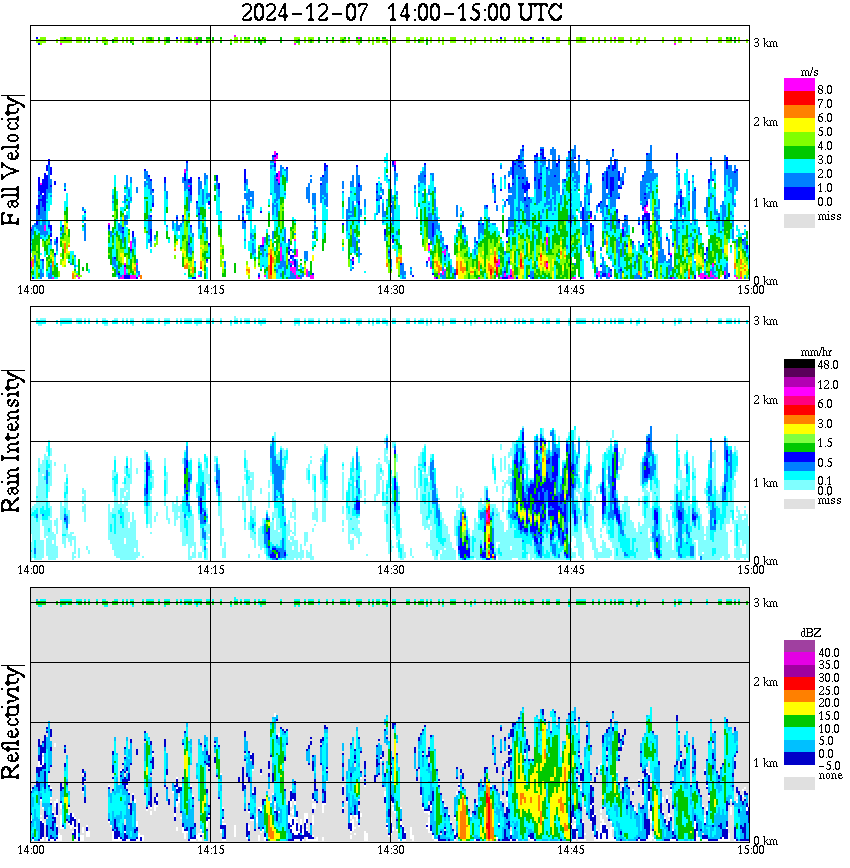
Task: Pick the light green 4.0 swatch in velocity legend
Action: pos(799,139)
